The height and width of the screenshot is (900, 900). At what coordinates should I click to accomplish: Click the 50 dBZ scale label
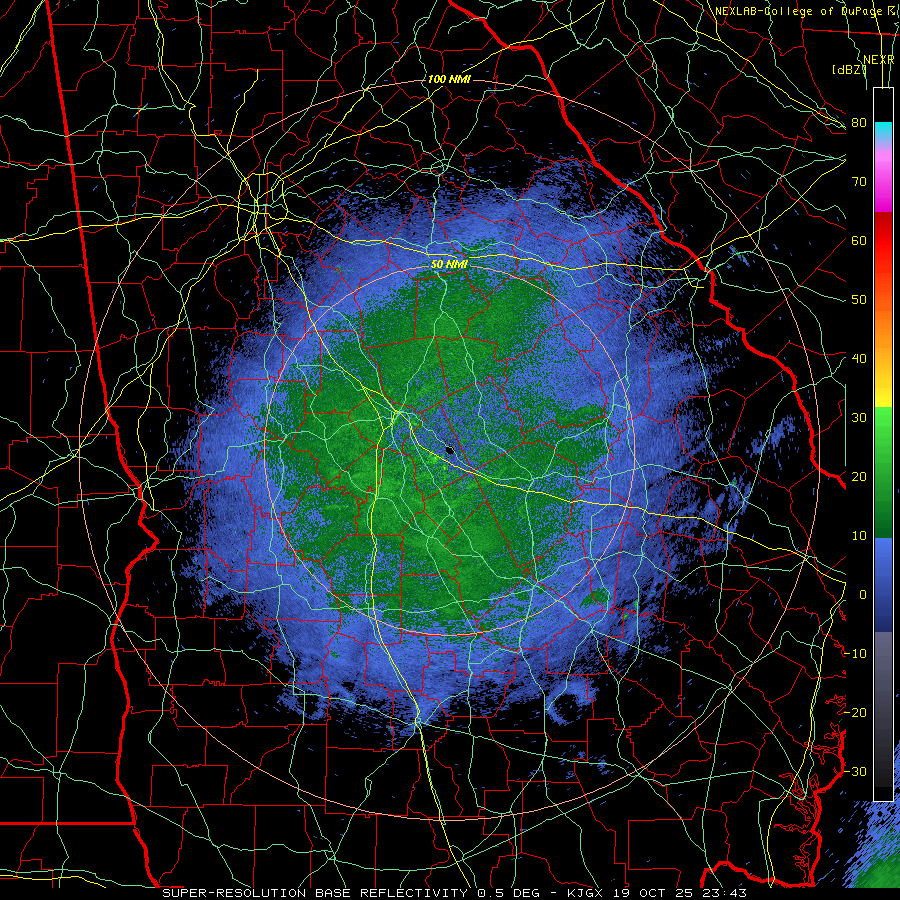click(x=859, y=300)
